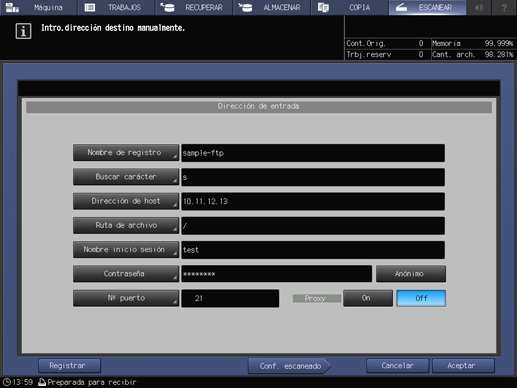Click the printer status icon
517x388 pixels.
tap(42, 382)
